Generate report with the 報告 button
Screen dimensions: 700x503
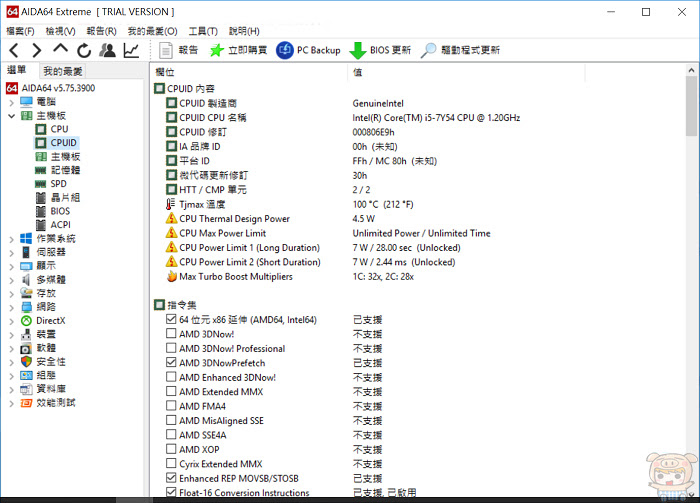point(179,50)
